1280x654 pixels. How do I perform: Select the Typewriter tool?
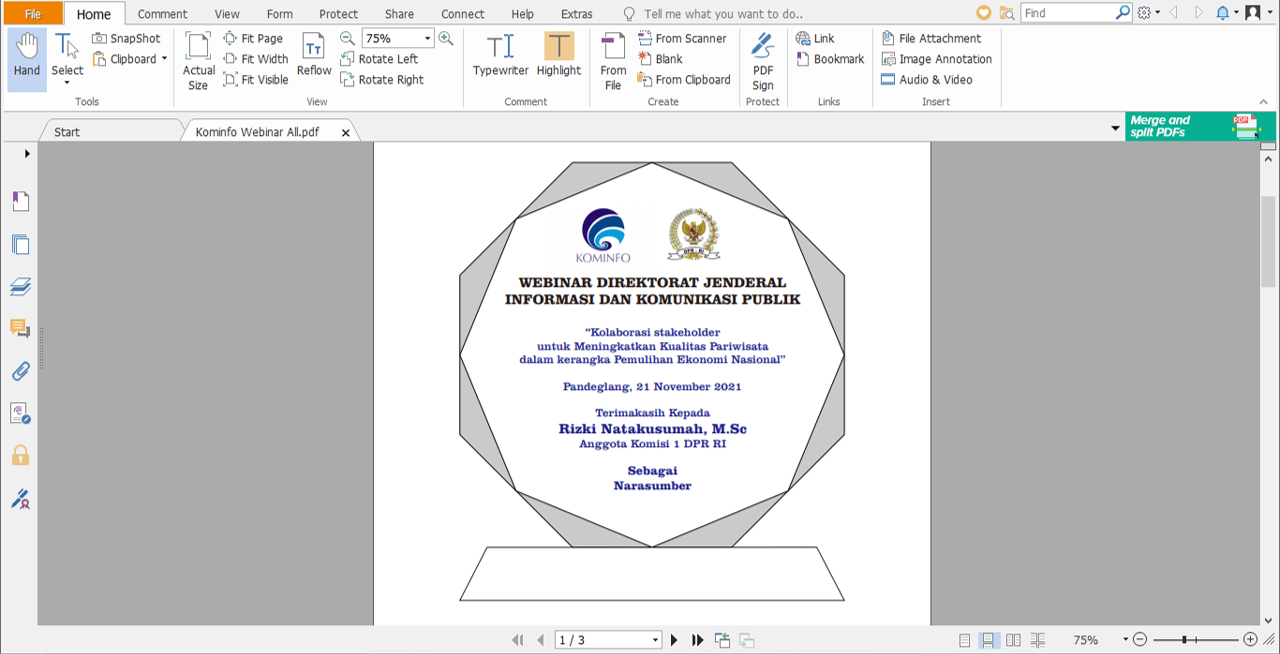500,56
